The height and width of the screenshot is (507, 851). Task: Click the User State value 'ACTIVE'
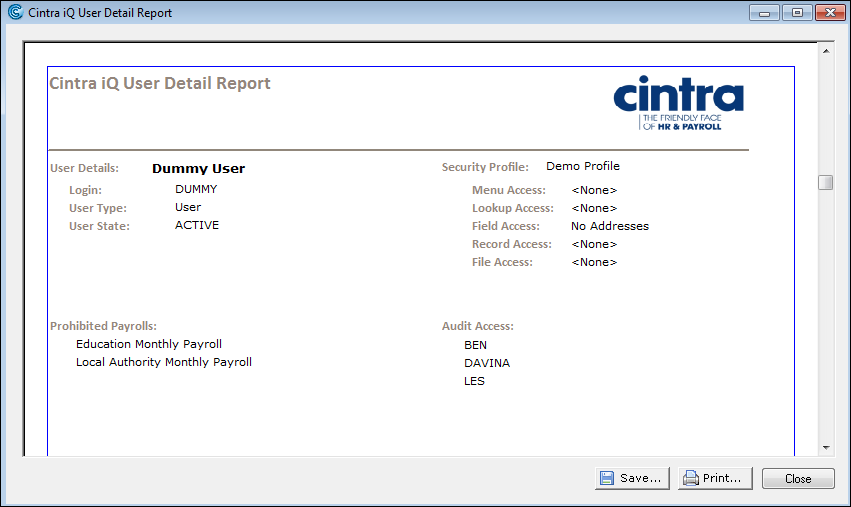point(197,225)
